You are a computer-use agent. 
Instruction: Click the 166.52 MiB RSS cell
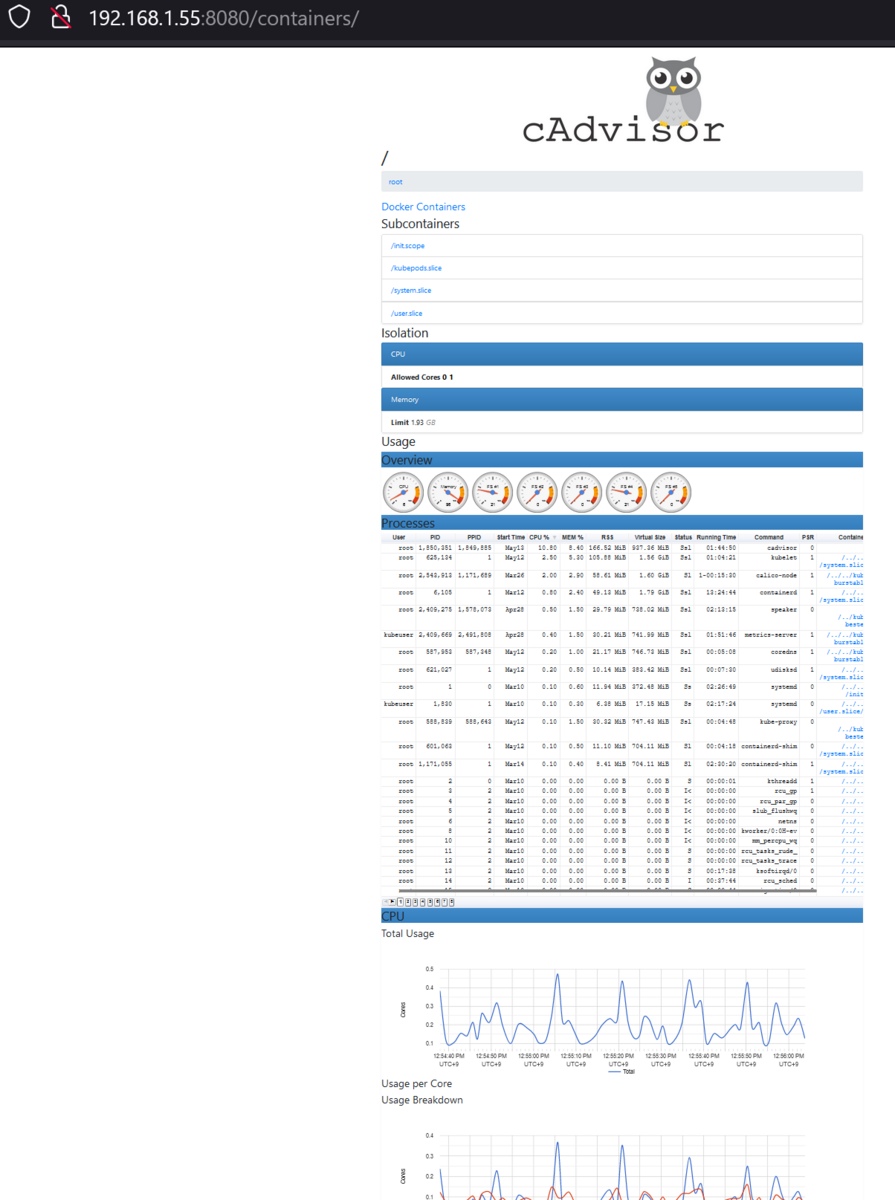[608, 548]
